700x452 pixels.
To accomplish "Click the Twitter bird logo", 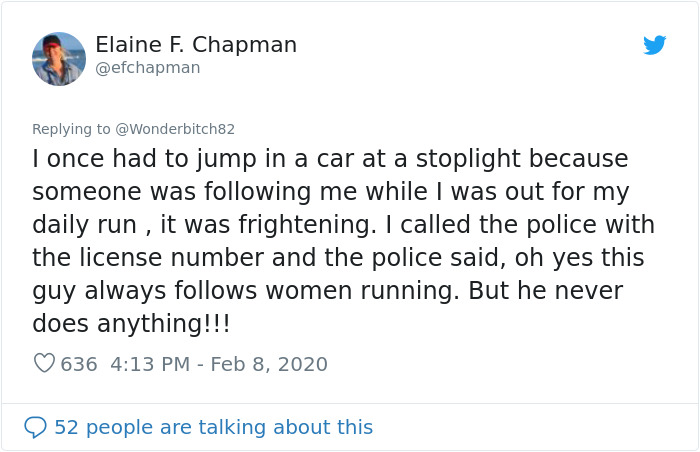I will tap(654, 45).
